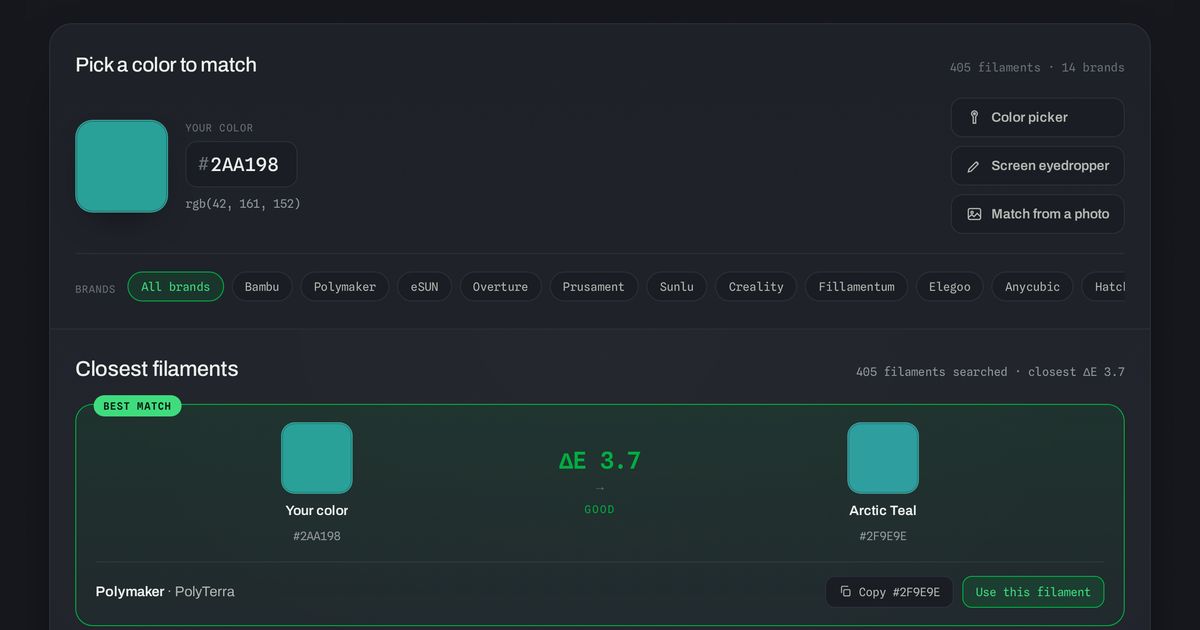Filter filaments by Bambu brand
Viewport: 1200px width, 630px height.
262,287
